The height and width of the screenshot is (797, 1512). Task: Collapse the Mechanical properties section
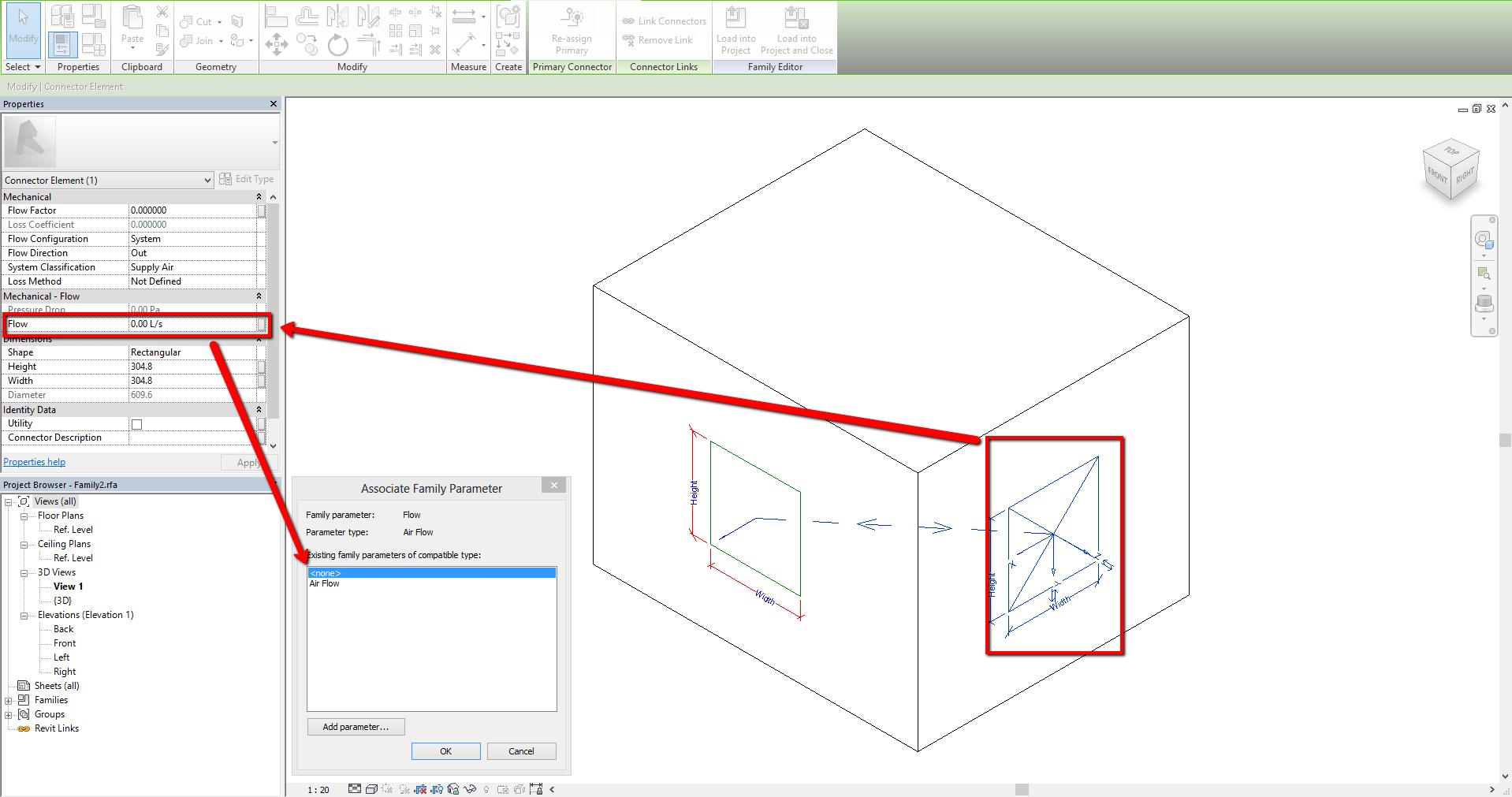coord(259,196)
